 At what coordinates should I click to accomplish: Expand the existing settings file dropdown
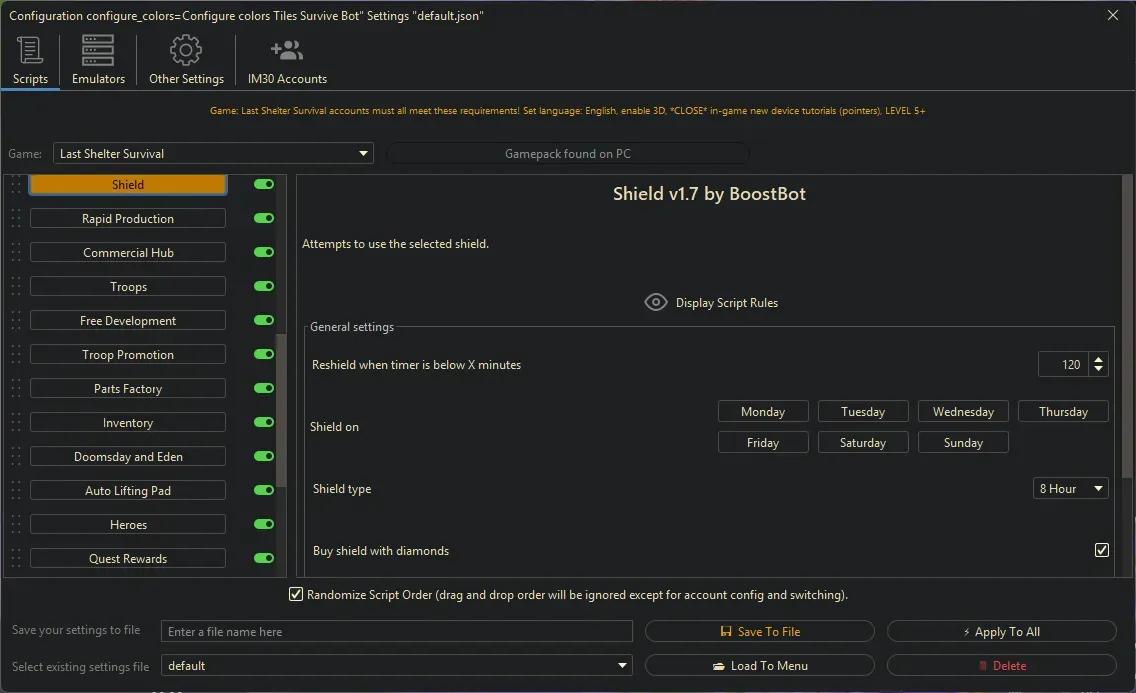[x=396, y=665]
